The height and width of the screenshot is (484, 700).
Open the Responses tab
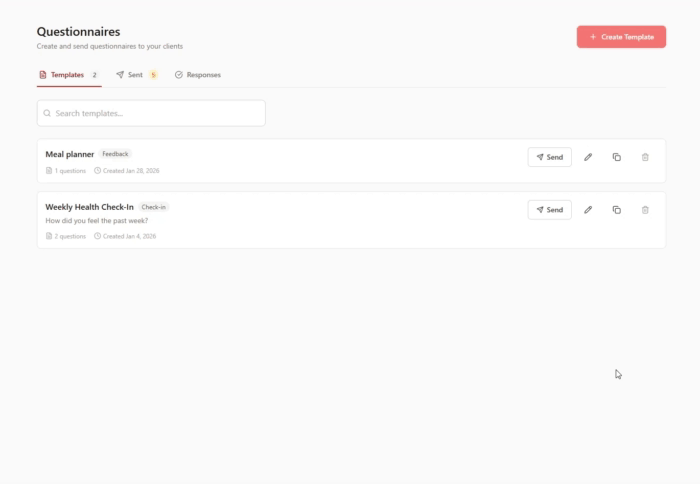click(x=198, y=75)
